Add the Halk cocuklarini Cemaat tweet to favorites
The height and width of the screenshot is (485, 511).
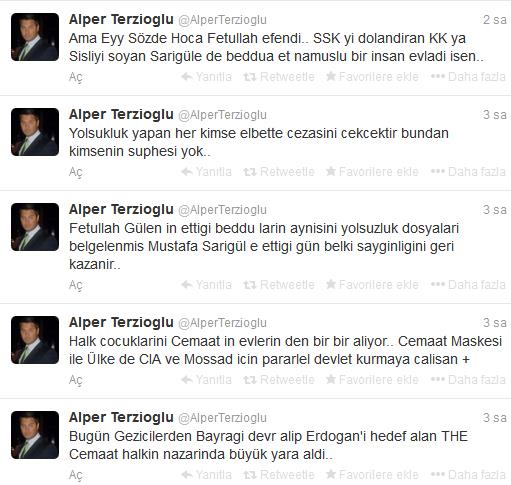tap(372, 380)
